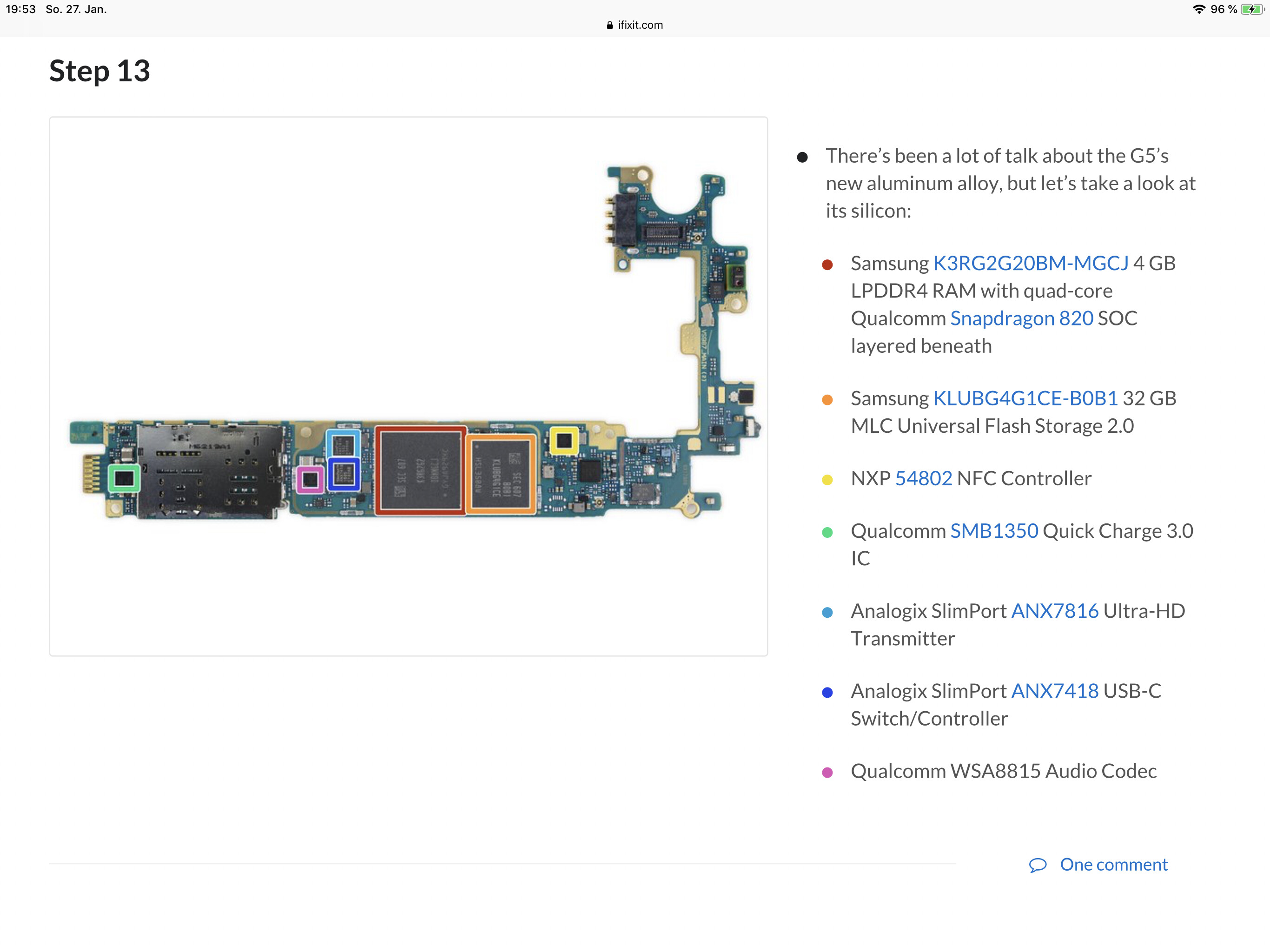Open the K3RG2G20BM-MGCJ part link
Viewport: 1270px width, 952px height.
click(1031, 263)
